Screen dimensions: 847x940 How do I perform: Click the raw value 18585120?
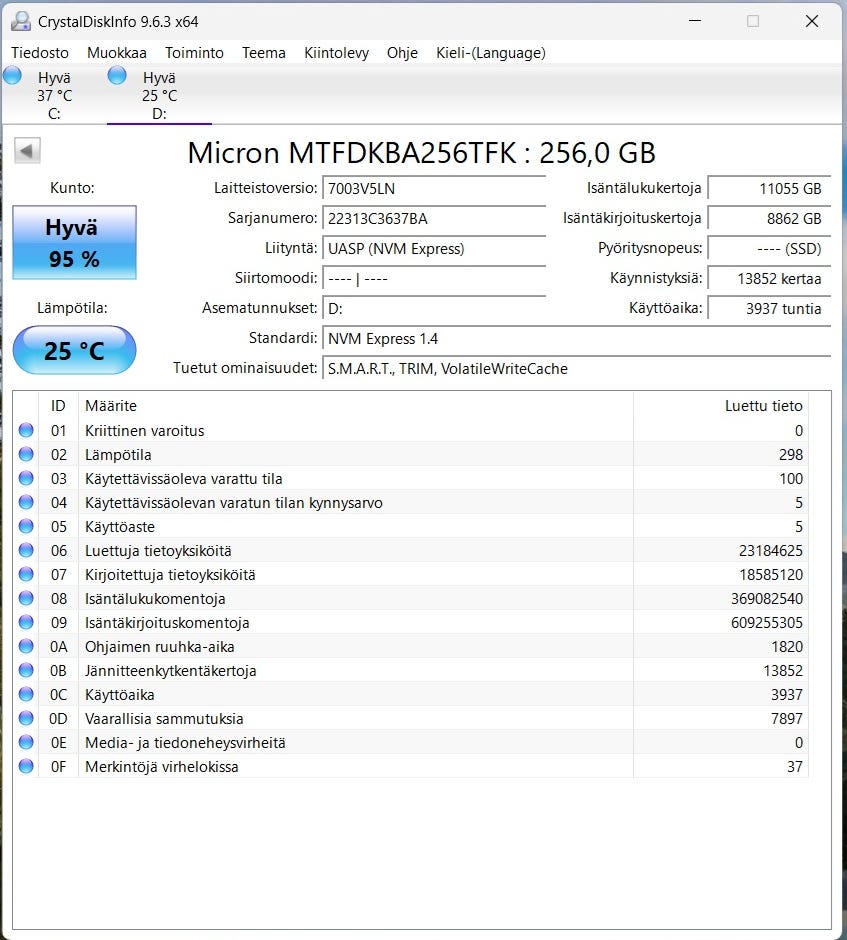[771, 574]
